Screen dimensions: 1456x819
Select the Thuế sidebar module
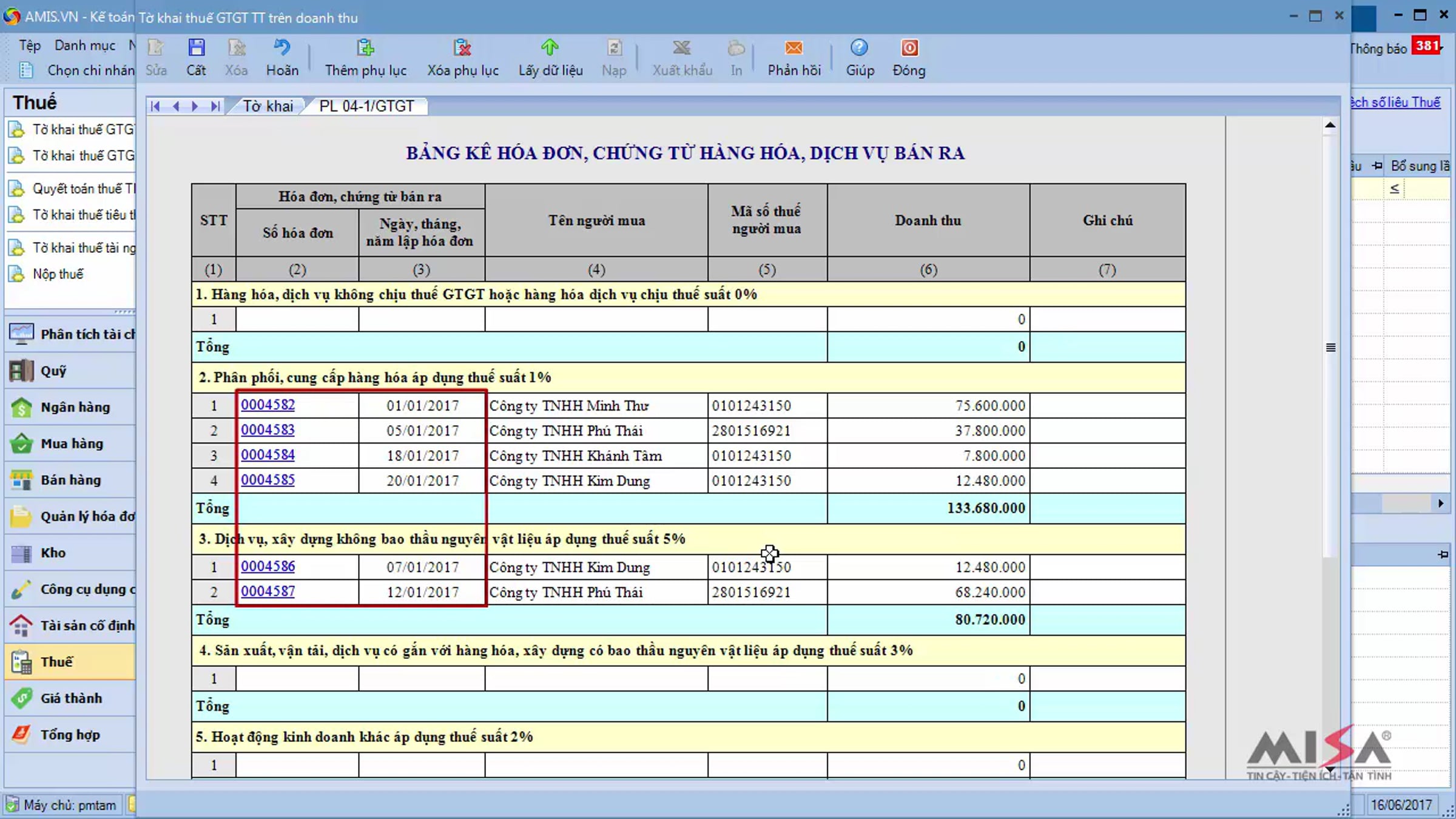[x=70, y=662]
